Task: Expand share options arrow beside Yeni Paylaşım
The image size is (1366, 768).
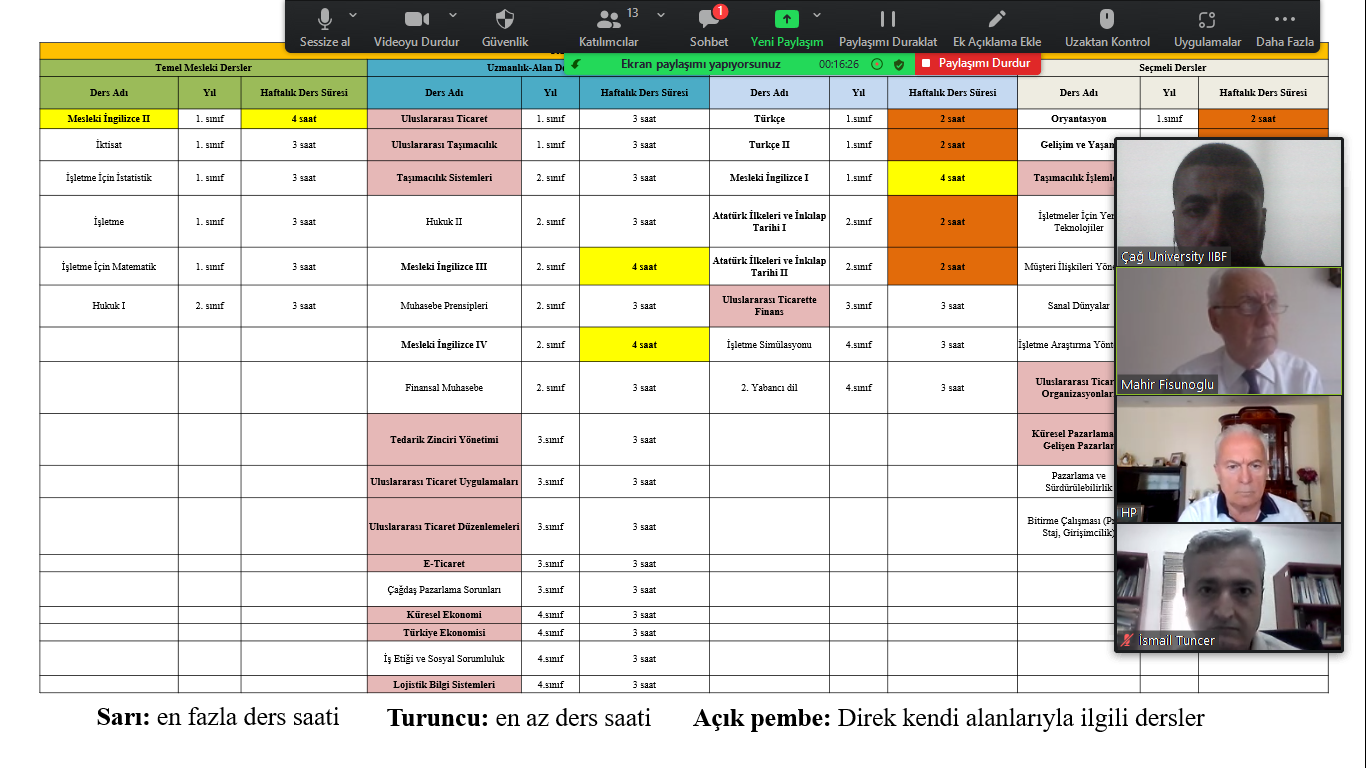Action: click(817, 15)
